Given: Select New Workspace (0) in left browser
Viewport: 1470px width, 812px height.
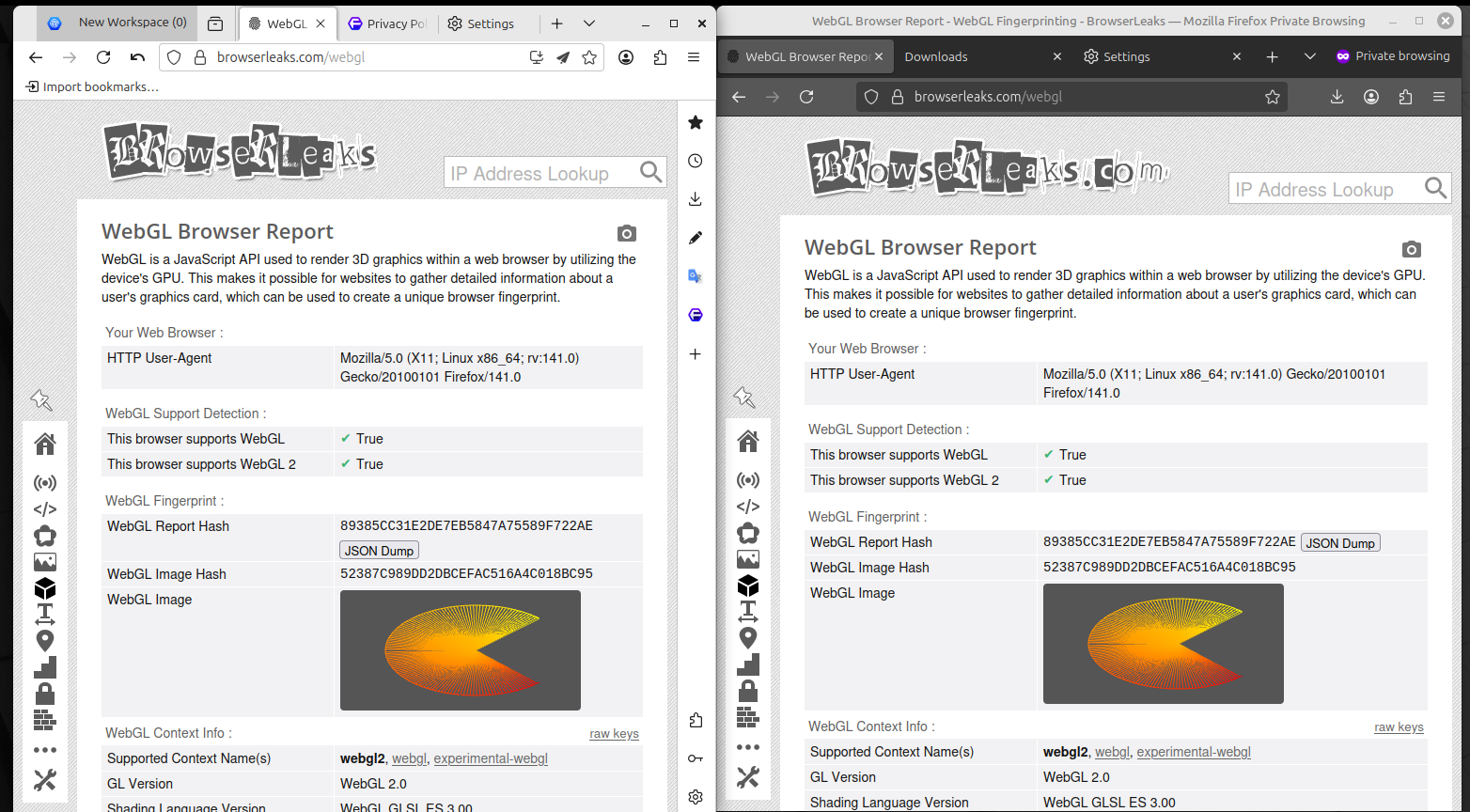Looking at the screenshot, I should point(117,23).
